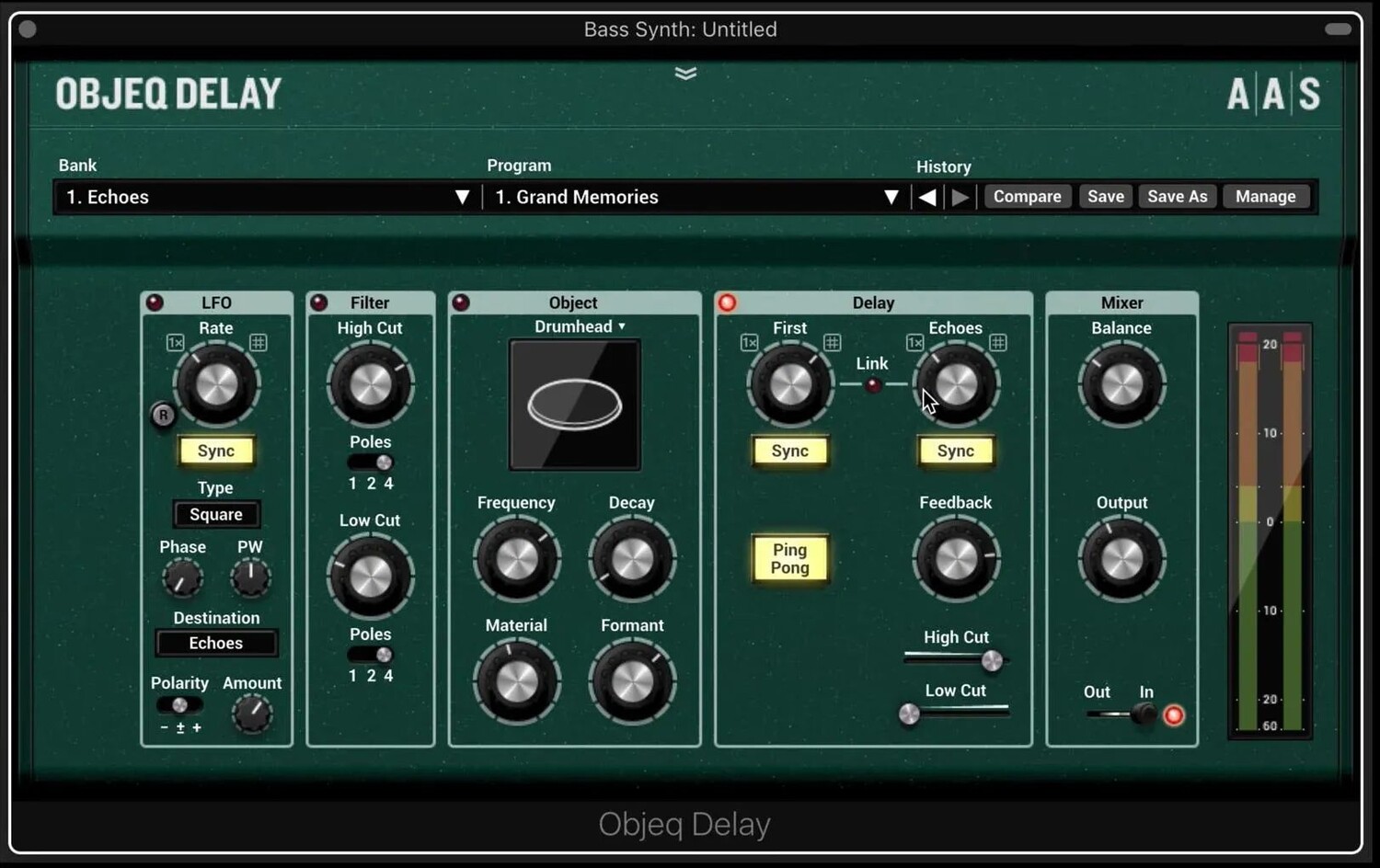Screen dimensions: 1380x868
Task: Toggle Sync under the First knob
Action: (x=790, y=451)
